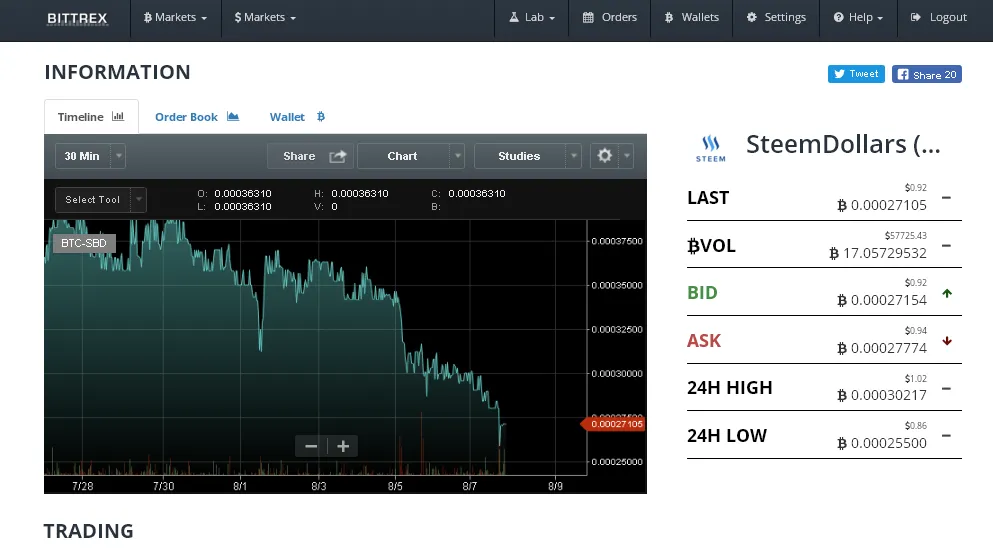Viewport: 993px width, 557px height.
Task: Click the $57725.43 volume dollar value
Action: click(x=906, y=235)
